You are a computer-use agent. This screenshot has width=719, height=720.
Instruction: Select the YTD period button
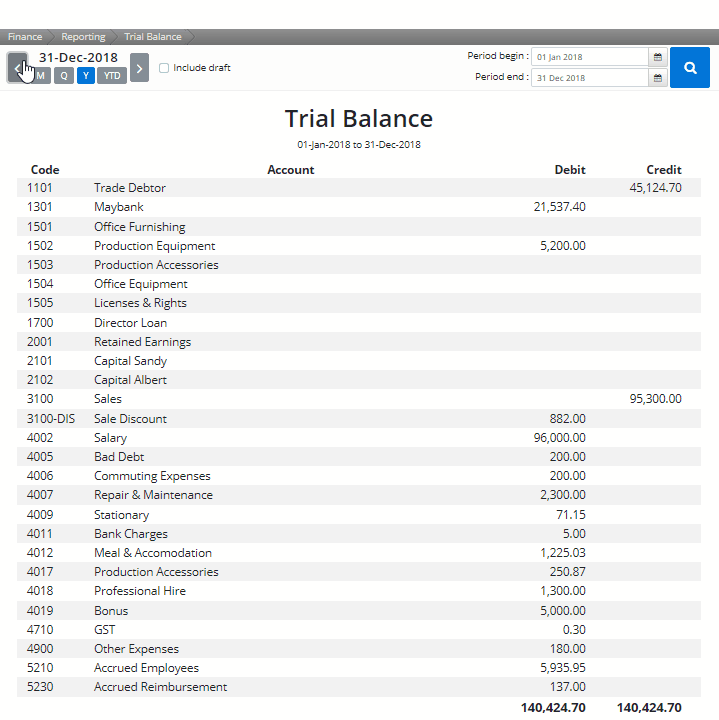click(112, 75)
